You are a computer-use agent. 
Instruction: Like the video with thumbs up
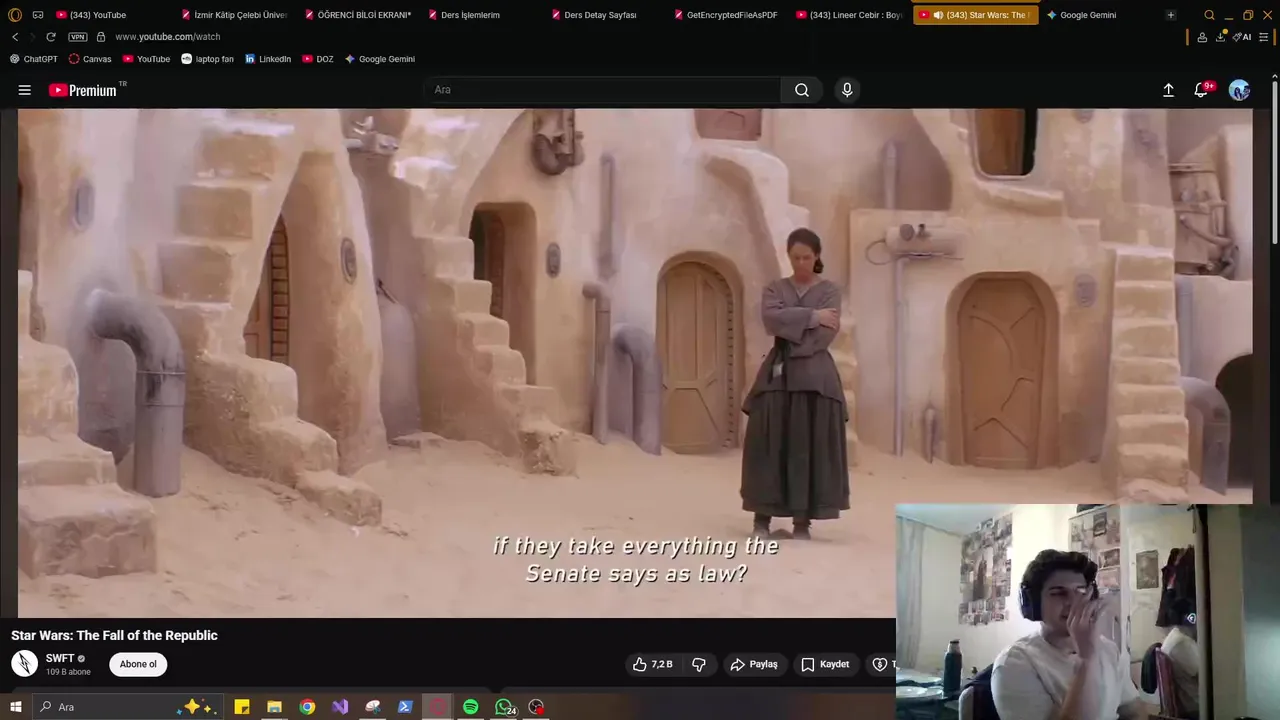(x=652, y=664)
